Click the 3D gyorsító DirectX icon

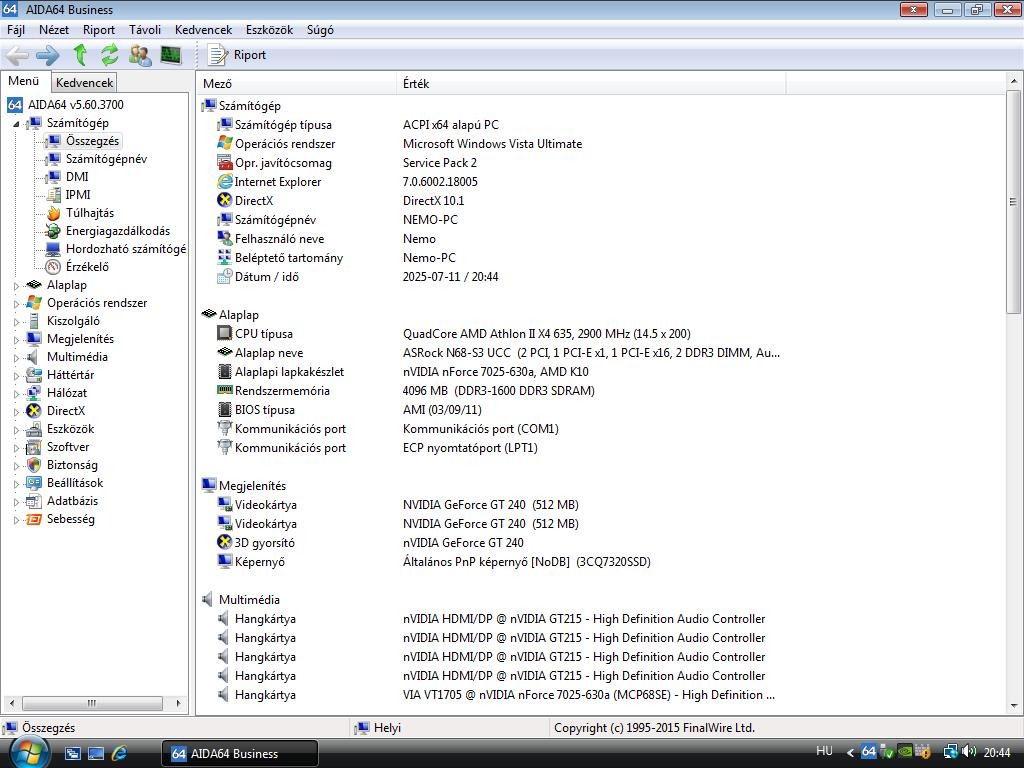225,542
